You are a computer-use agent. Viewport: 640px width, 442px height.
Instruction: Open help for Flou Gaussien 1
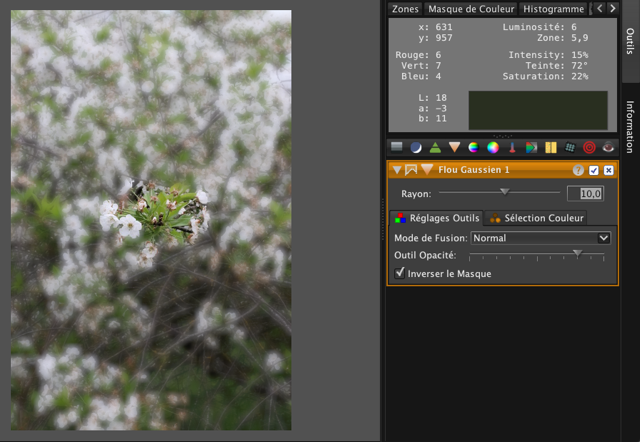578,170
